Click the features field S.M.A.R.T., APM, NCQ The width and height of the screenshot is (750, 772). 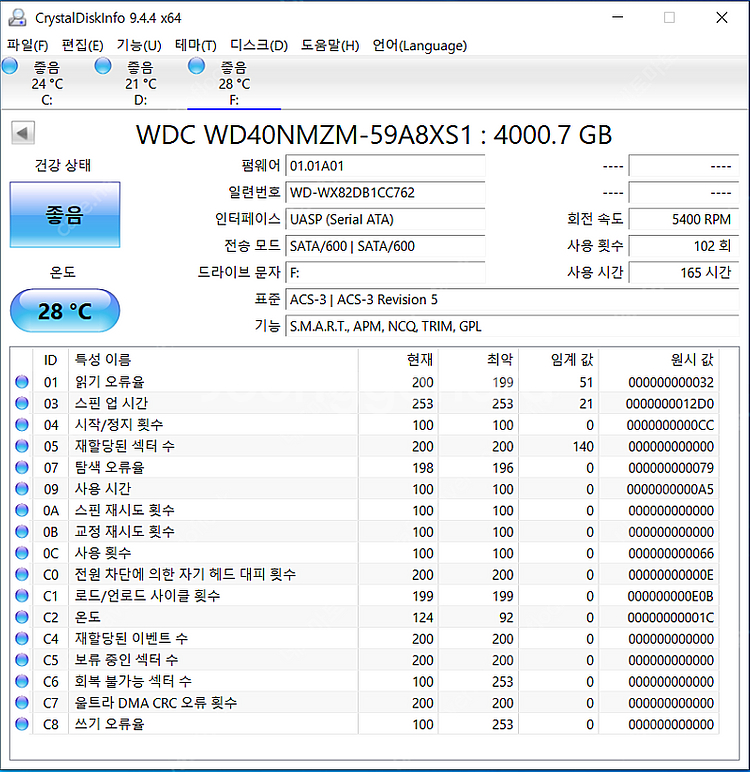click(x=512, y=326)
